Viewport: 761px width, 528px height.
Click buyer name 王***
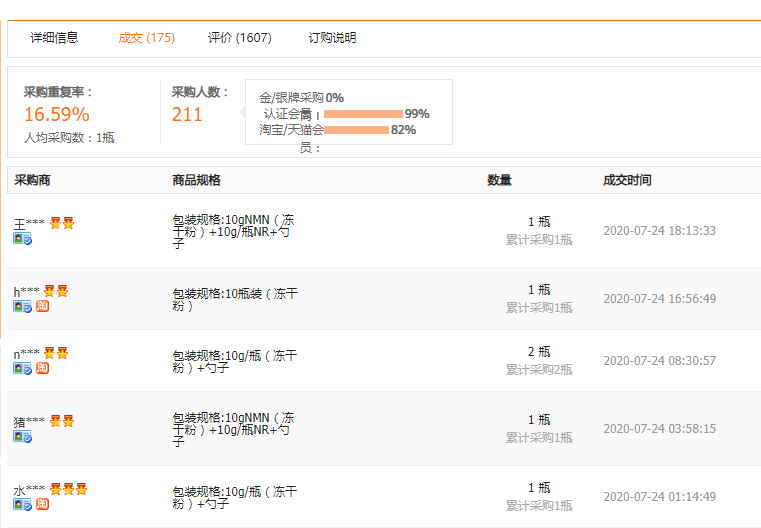click(x=29, y=224)
